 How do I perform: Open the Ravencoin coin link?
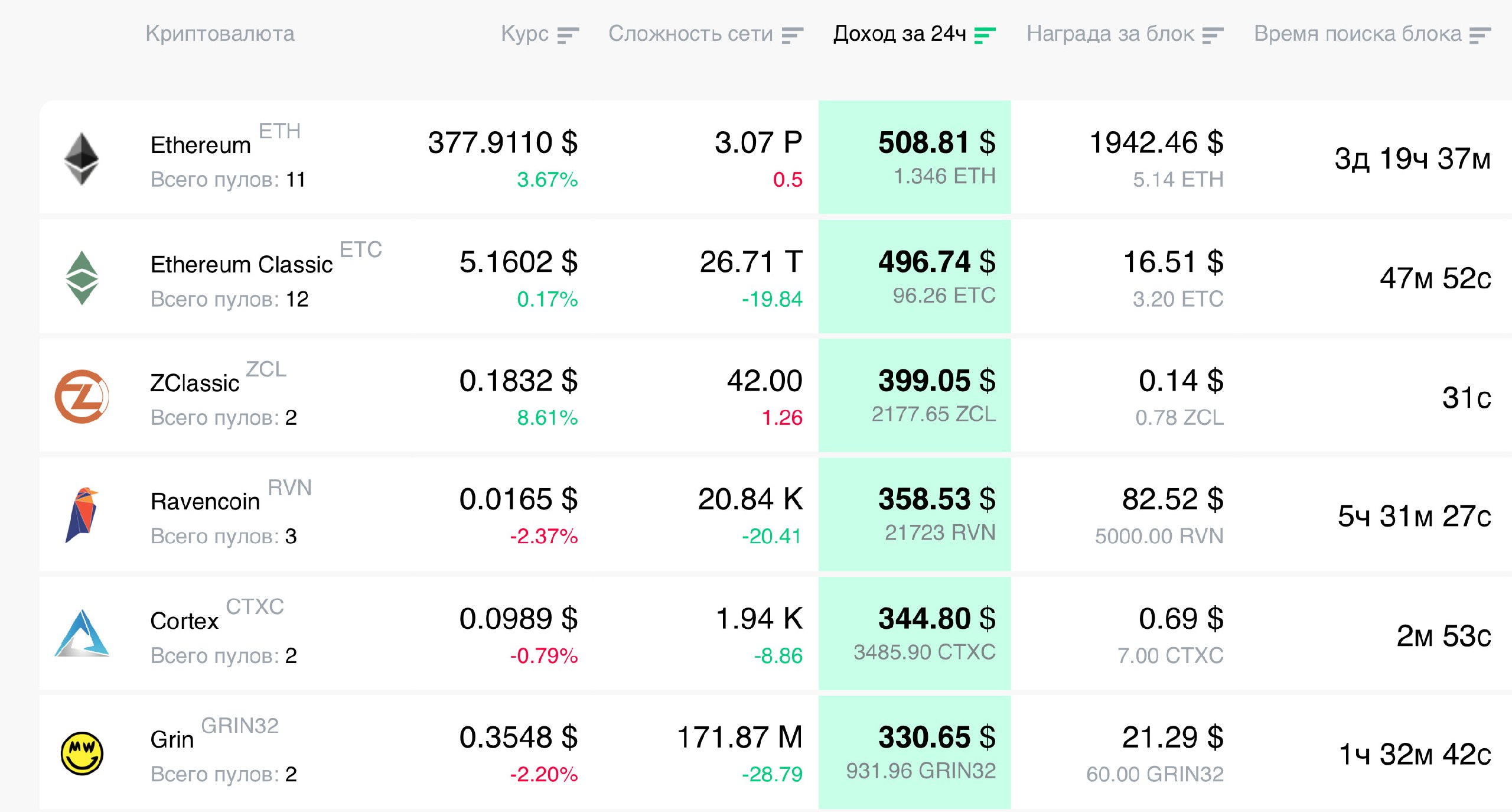click(x=205, y=502)
